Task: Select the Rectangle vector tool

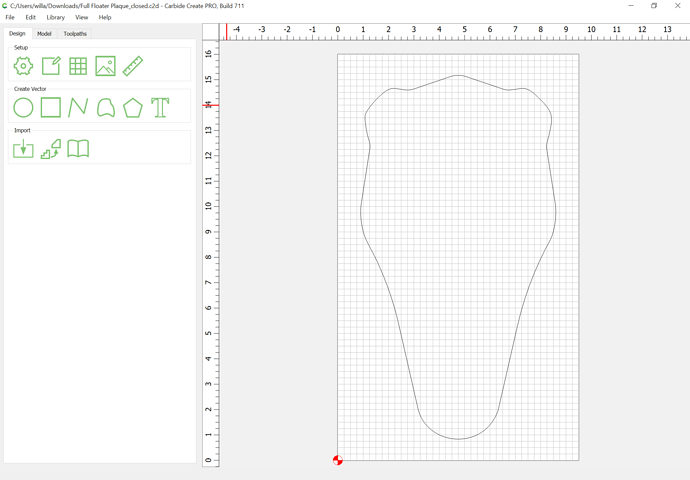Action: tap(51, 107)
